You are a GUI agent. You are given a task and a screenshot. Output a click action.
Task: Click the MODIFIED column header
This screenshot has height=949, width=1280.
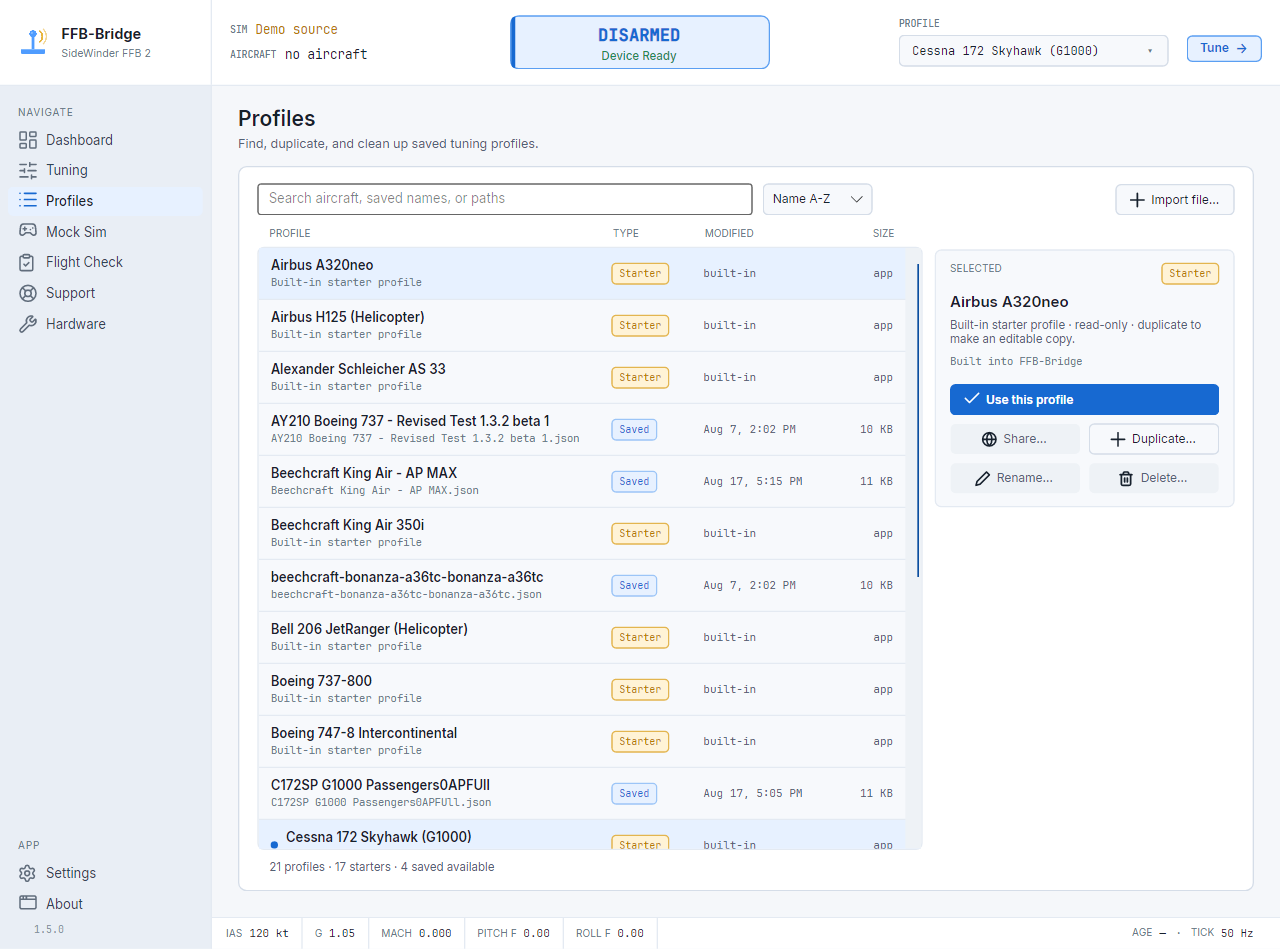point(729,234)
